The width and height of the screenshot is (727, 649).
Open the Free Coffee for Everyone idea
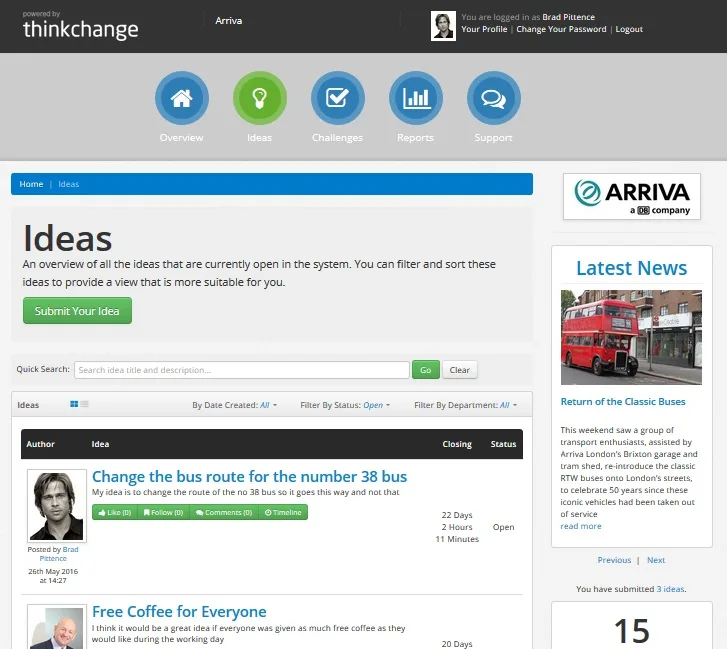coord(179,612)
